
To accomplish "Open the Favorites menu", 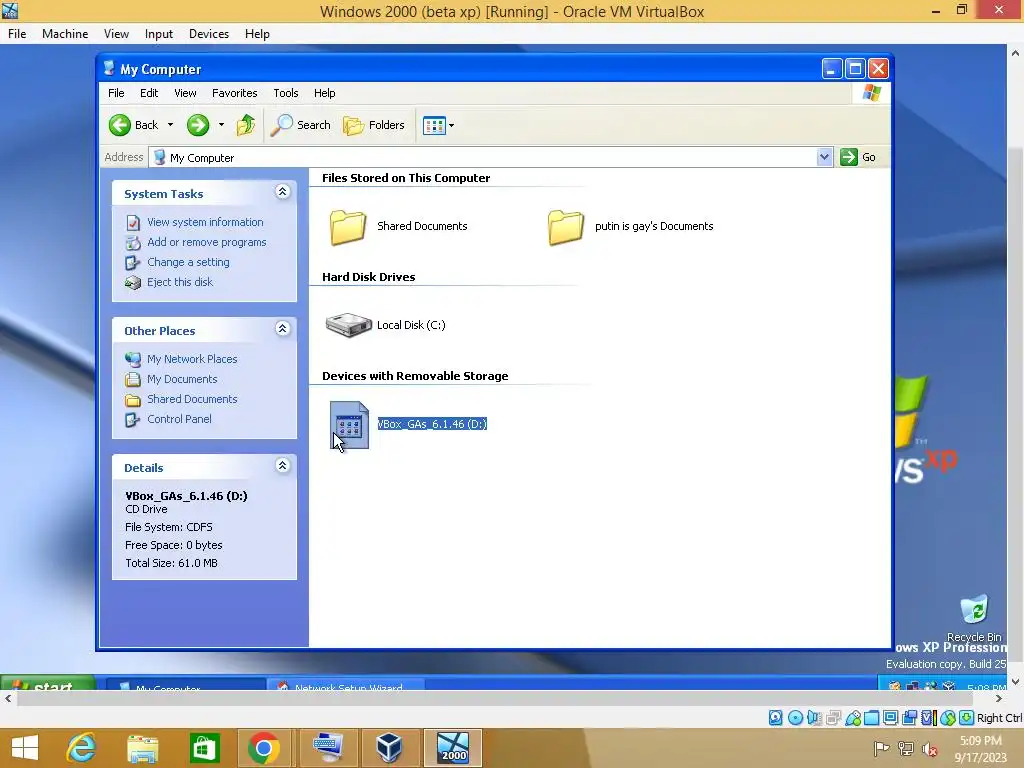I will tap(234, 93).
